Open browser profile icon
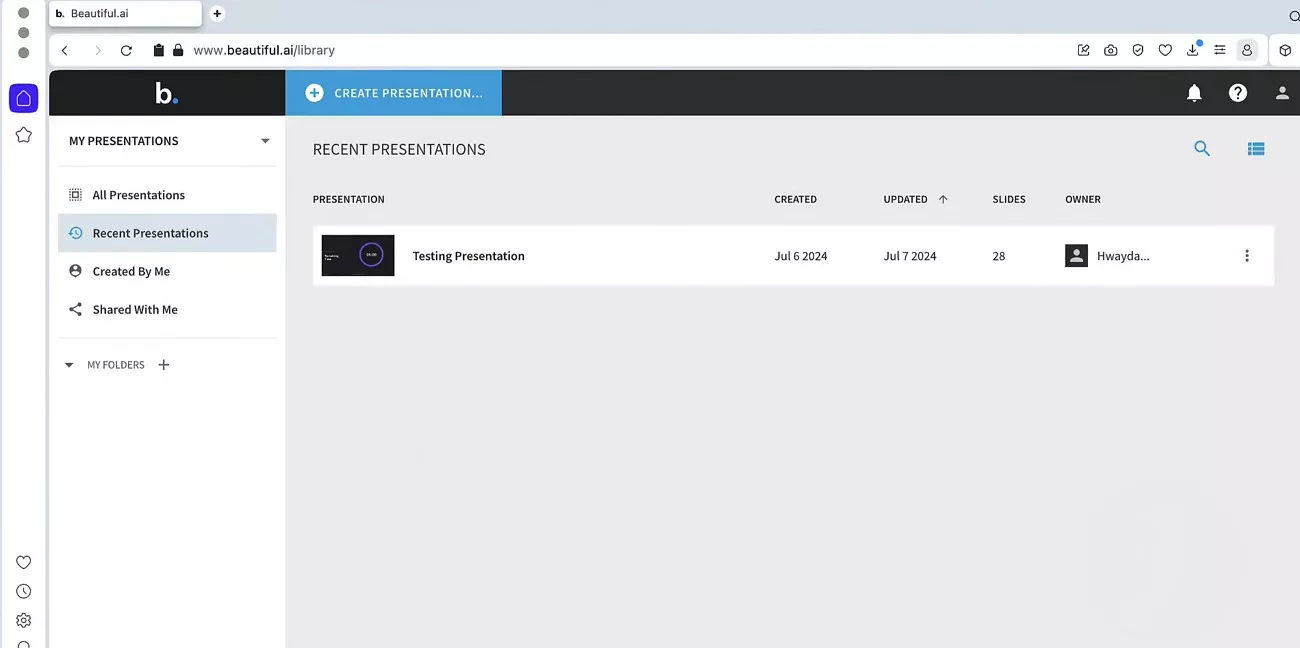The image size is (1300, 648). tap(1247, 50)
